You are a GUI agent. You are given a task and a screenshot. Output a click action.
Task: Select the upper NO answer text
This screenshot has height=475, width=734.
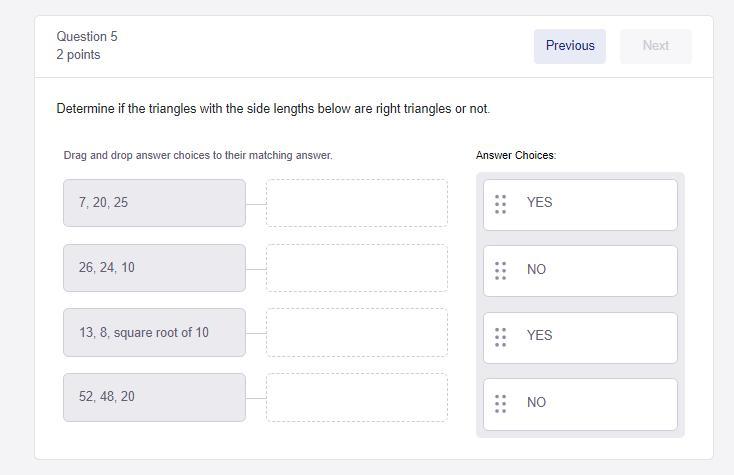coord(536,270)
